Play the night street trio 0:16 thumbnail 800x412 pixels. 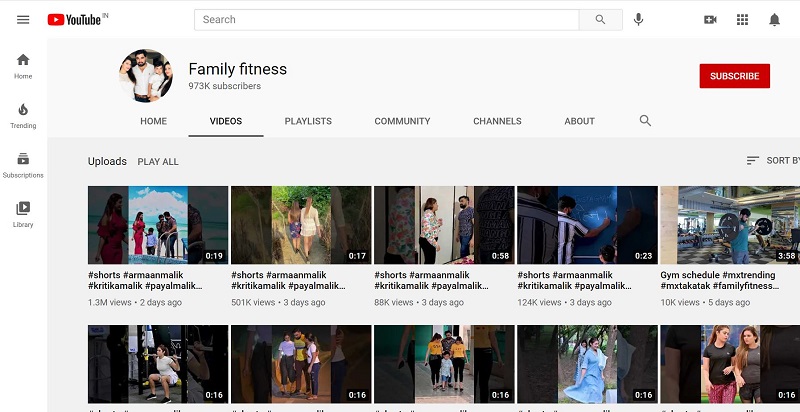point(301,364)
